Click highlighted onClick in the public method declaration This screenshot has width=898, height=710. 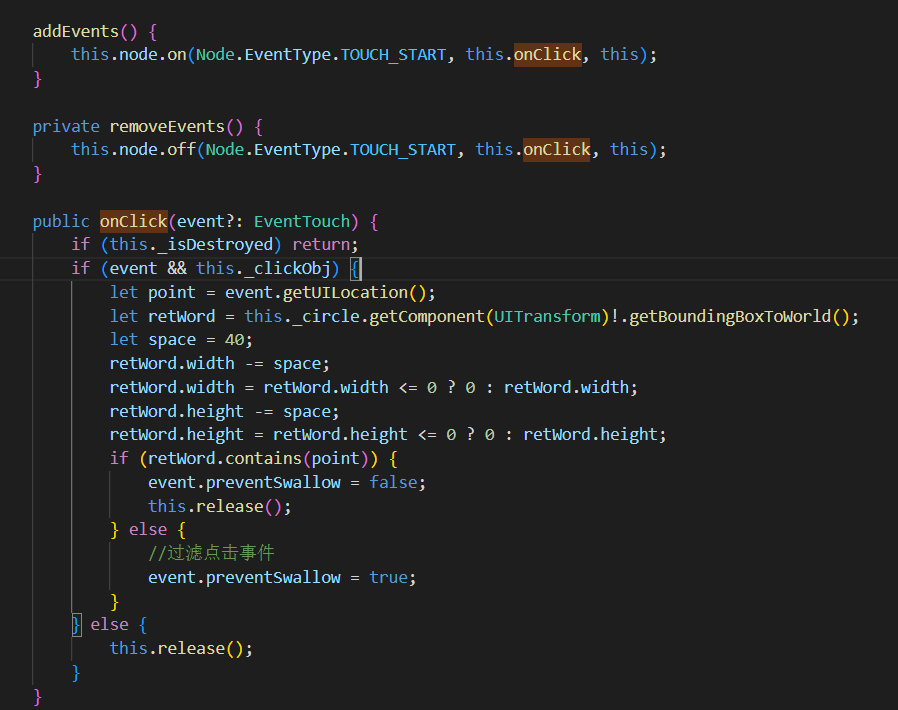pos(133,221)
